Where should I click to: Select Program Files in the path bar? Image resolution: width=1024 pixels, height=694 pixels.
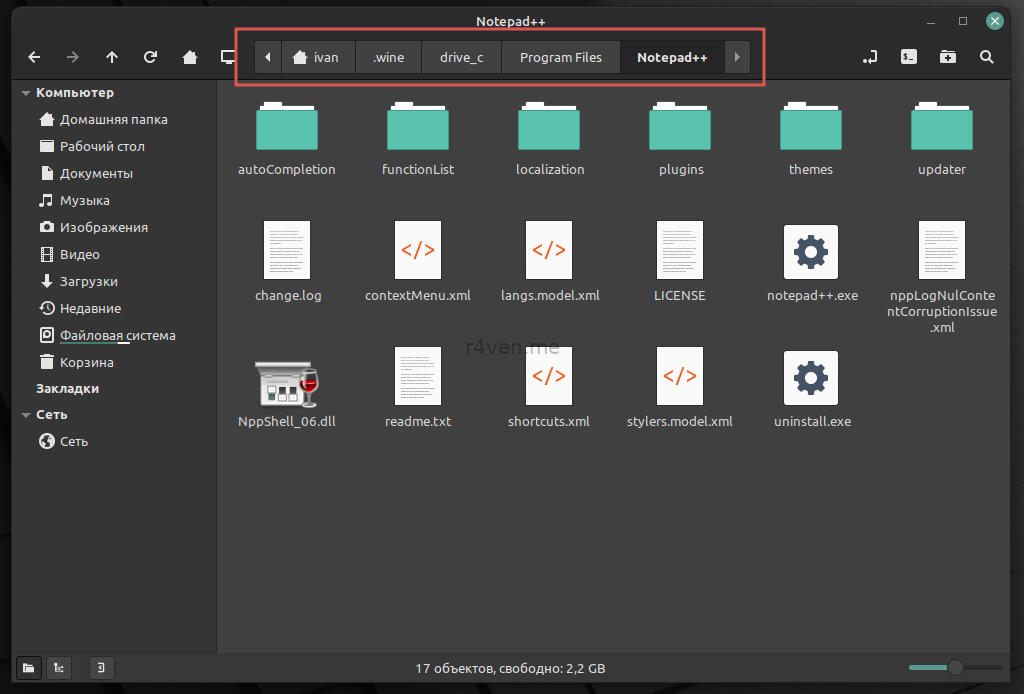click(x=560, y=57)
